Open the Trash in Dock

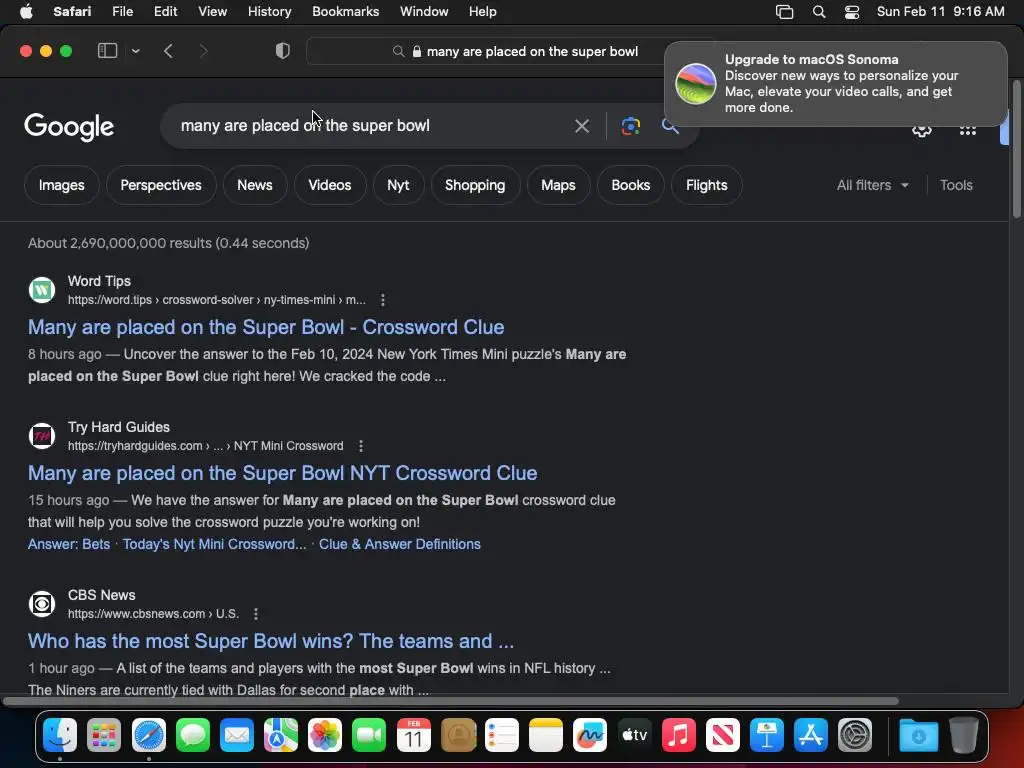[963, 735]
